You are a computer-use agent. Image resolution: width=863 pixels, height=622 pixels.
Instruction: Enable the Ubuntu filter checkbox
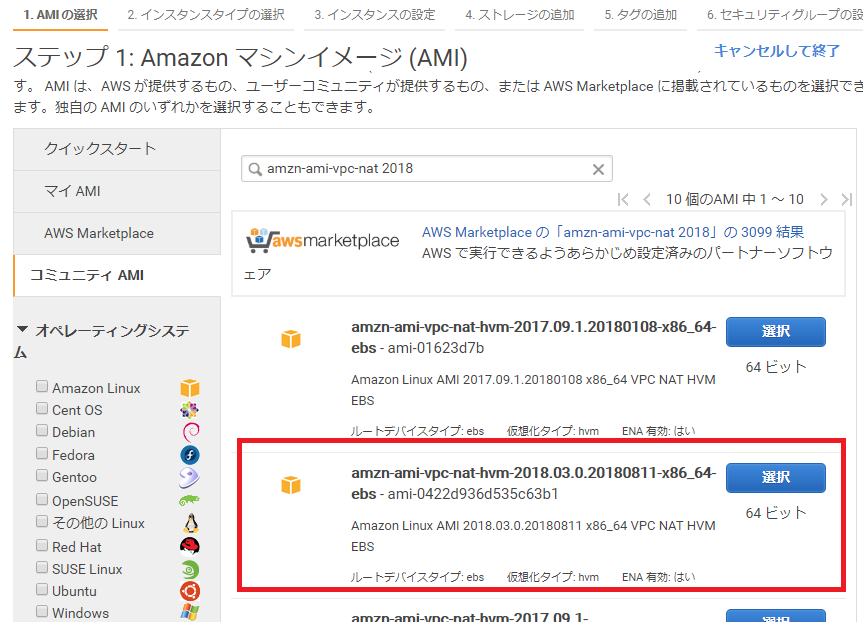point(42,590)
